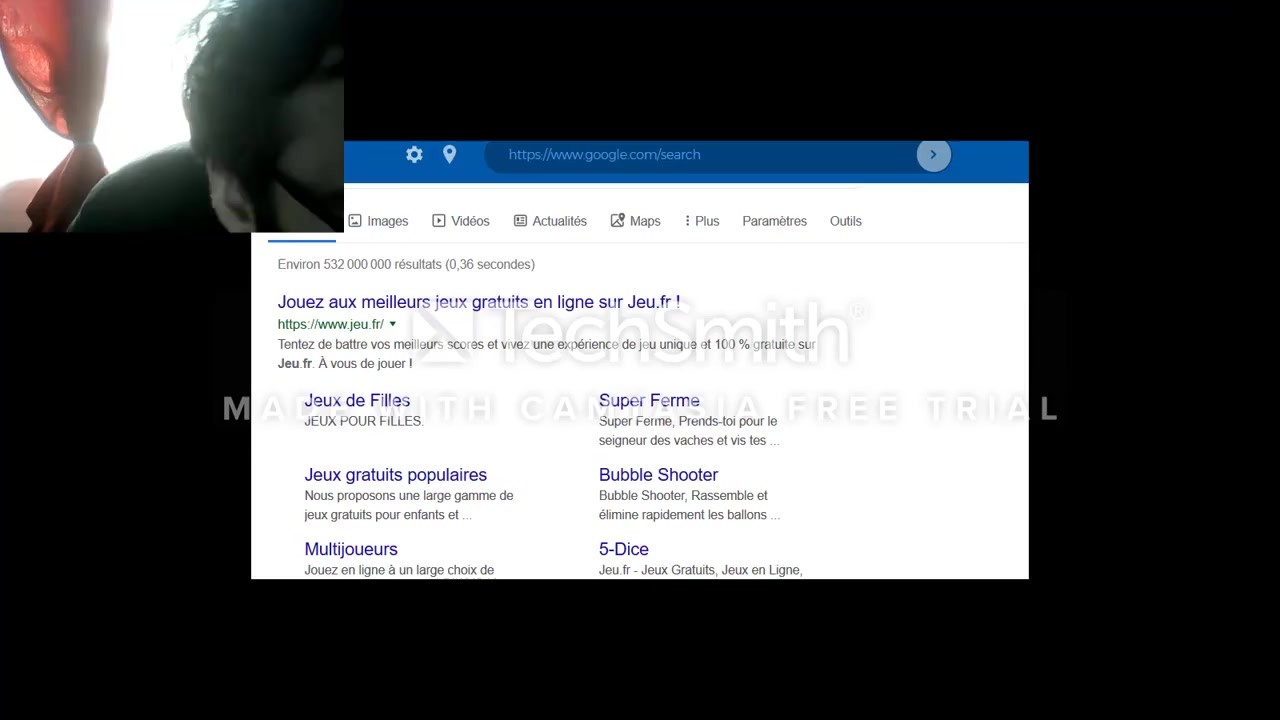Open the Outils search tools

(845, 221)
